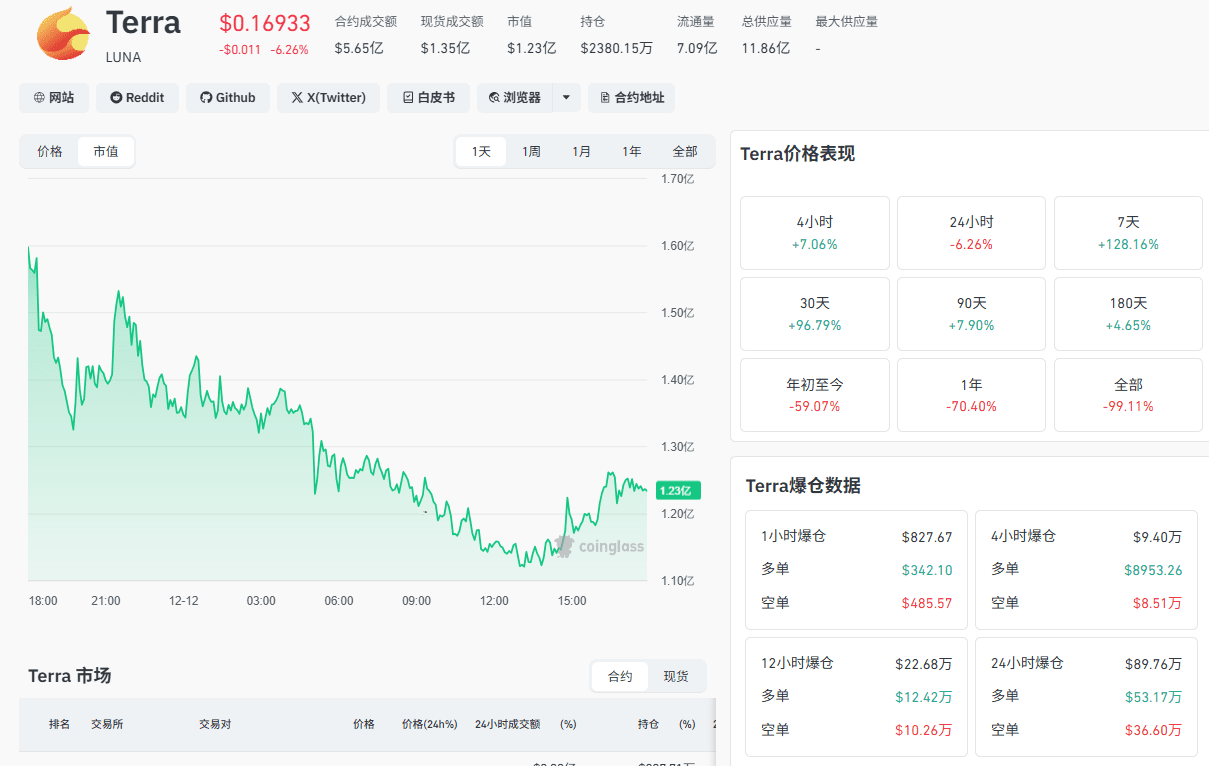Click the 总供应量 11.86亿 stat
The width and height of the screenshot is (1209, 766).
[x=766, y=35]
